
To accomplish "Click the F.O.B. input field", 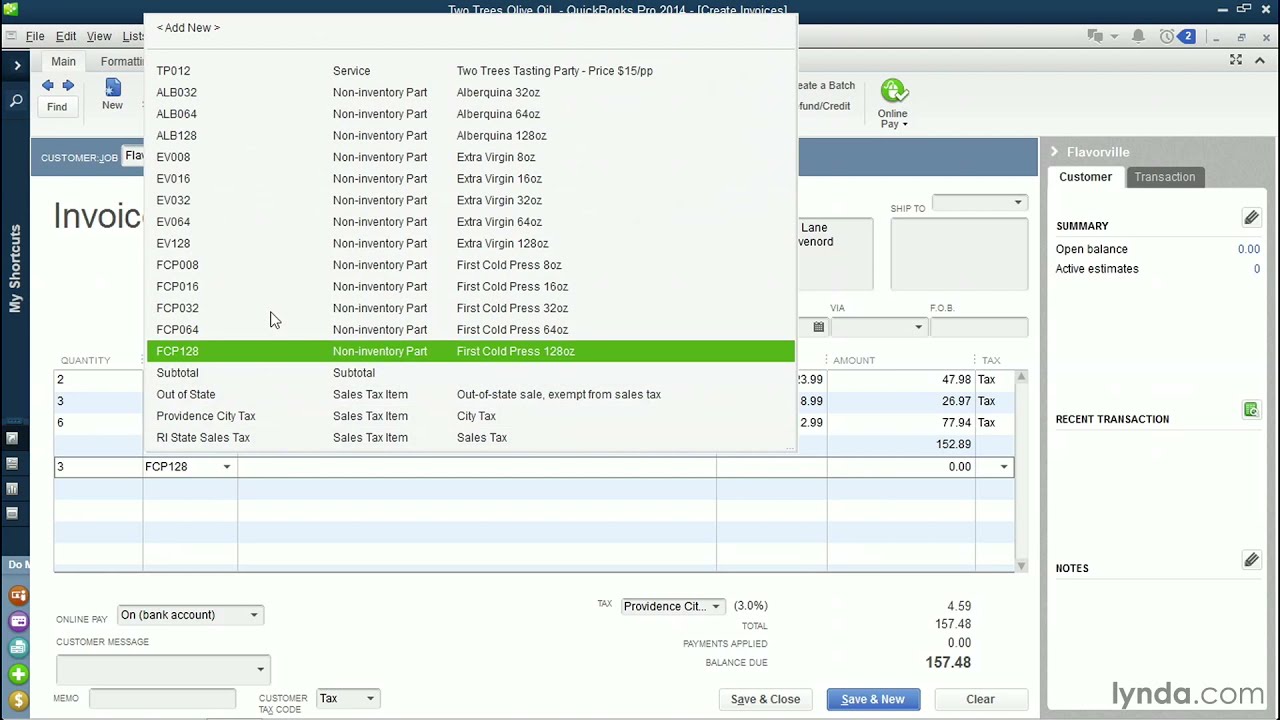I will point(979,327).
